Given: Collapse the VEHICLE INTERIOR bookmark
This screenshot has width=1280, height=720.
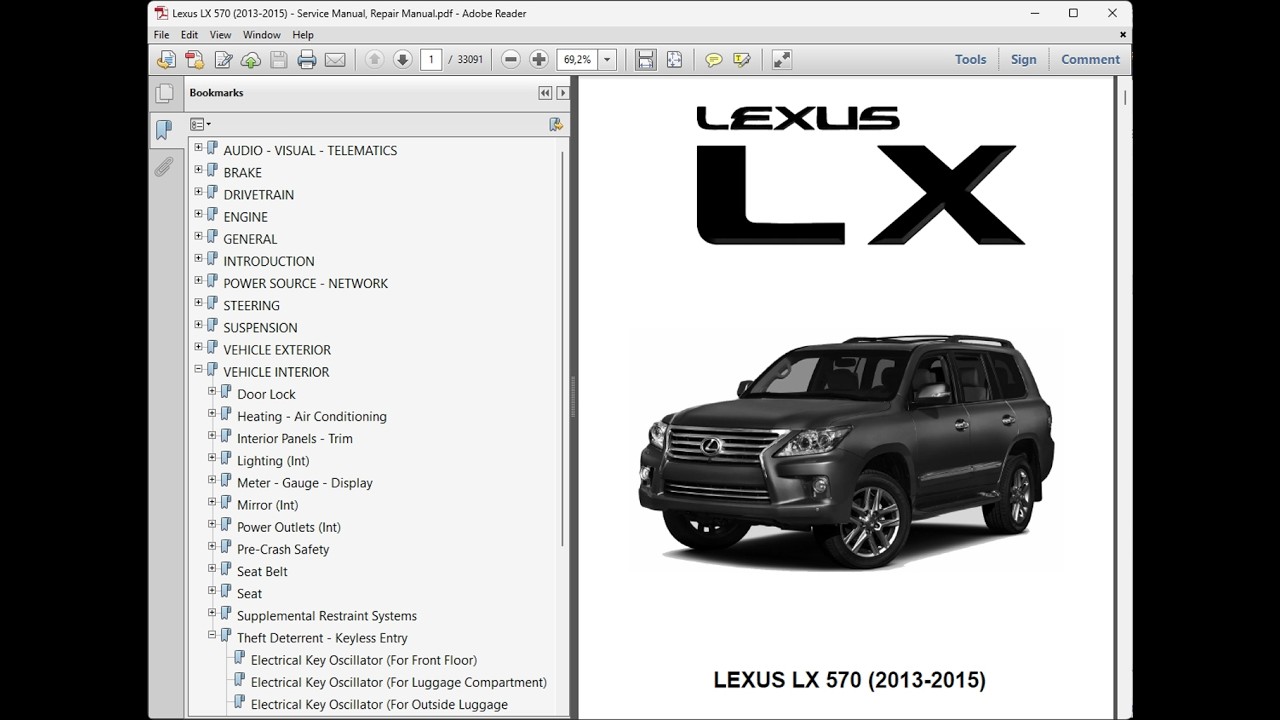Looking at the screenshot, I should pyautogui.click(x=198, y=369).
